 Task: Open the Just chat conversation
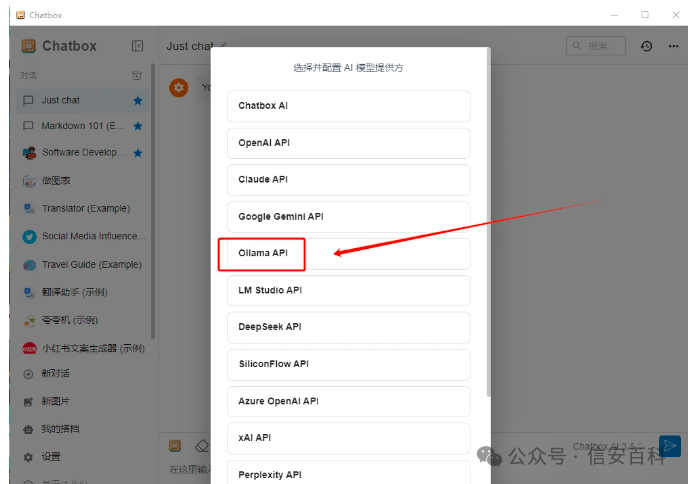pyautogui.click(x=83, y=100)
